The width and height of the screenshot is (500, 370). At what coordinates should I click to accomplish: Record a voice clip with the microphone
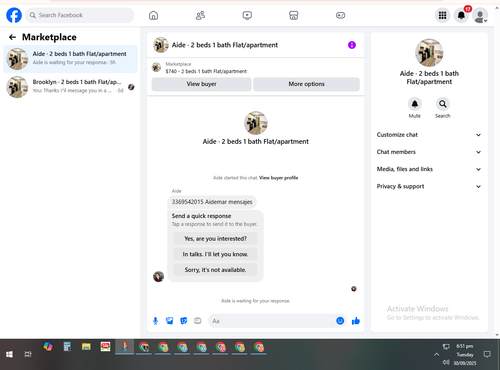155,321
